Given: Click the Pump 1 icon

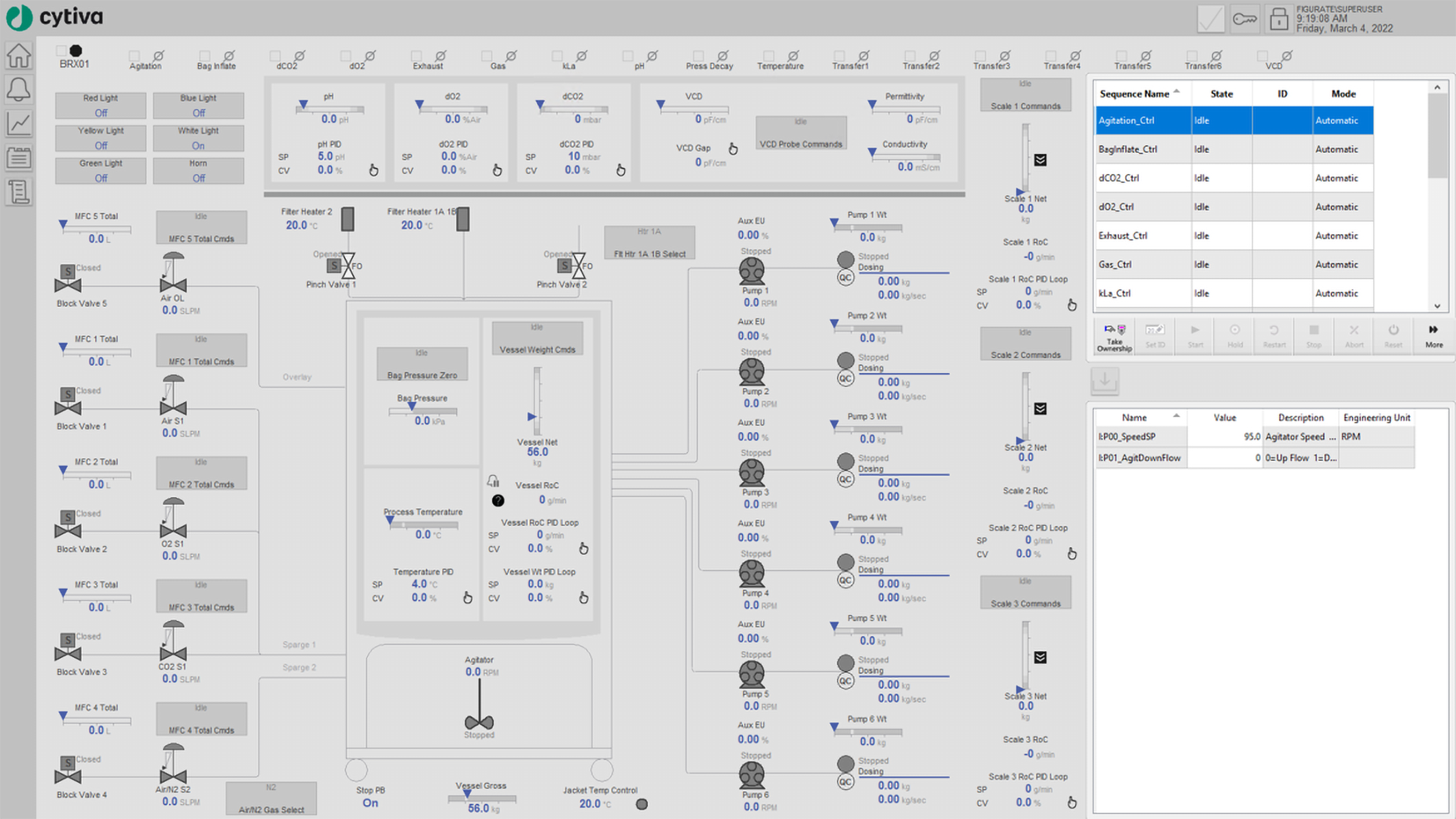Looking at the screenshot, I should (751, 271).
